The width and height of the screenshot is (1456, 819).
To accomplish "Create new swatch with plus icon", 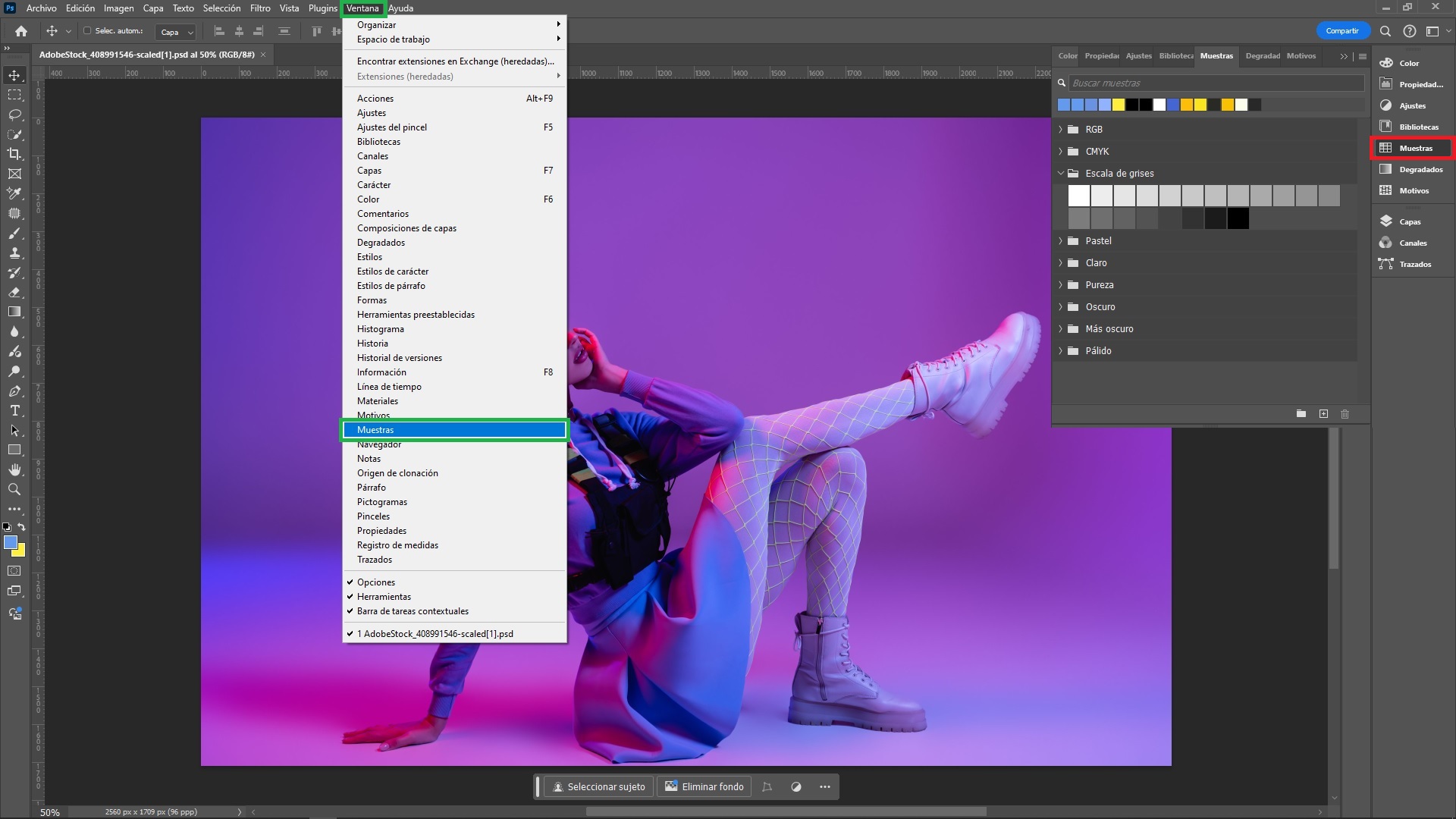I will (1323, 414).
